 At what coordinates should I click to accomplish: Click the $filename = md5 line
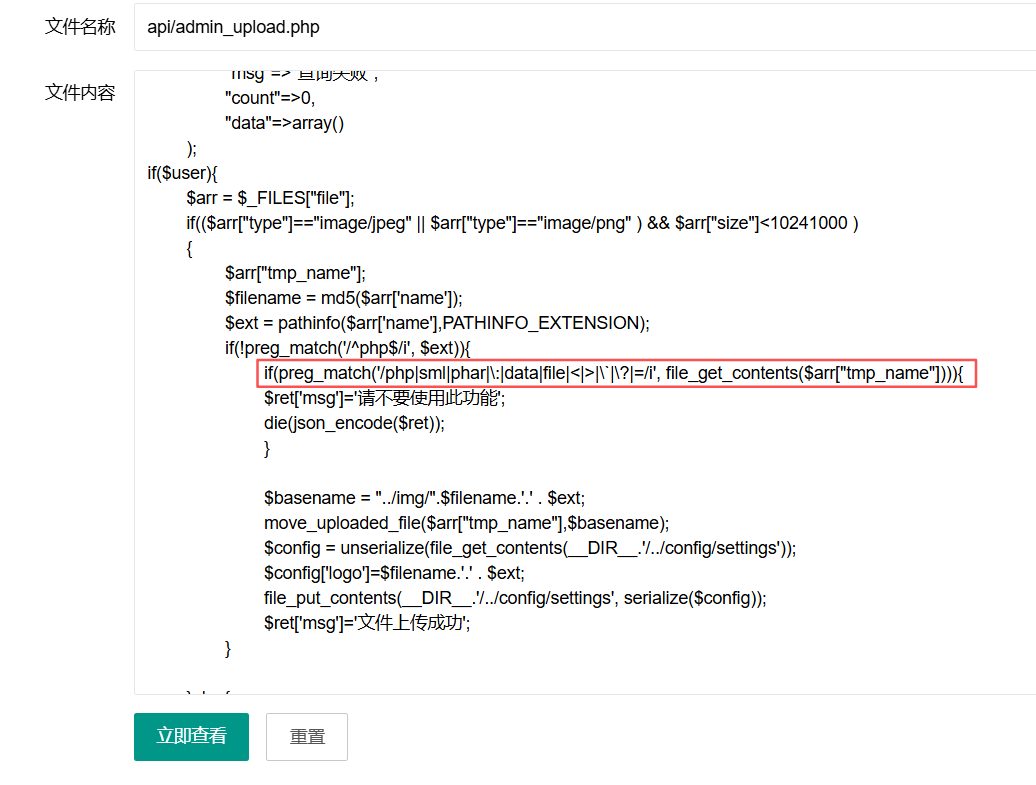click(343, 298)
